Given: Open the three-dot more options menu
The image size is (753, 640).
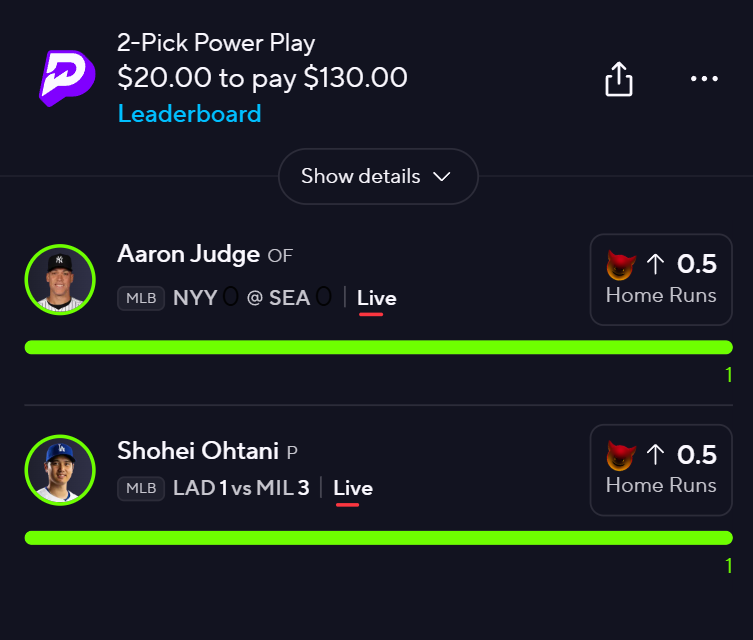Looking at the screenshot, I should pyautogui.click(x=704, y=79).
